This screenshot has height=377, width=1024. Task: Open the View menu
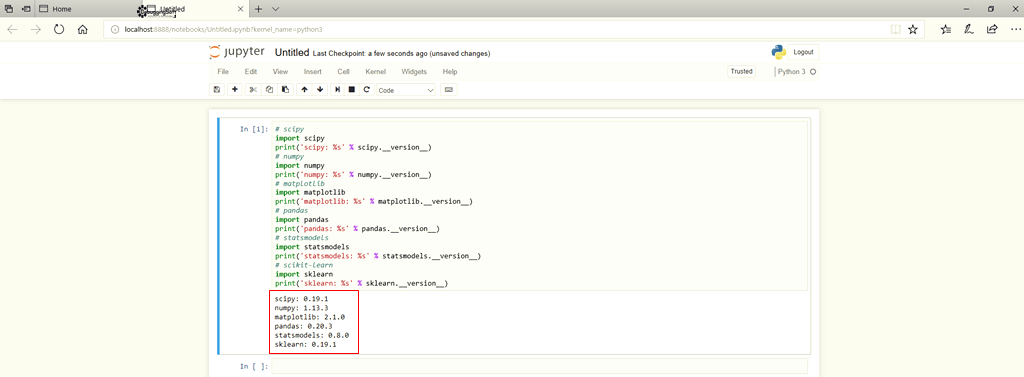click(280, 72)
